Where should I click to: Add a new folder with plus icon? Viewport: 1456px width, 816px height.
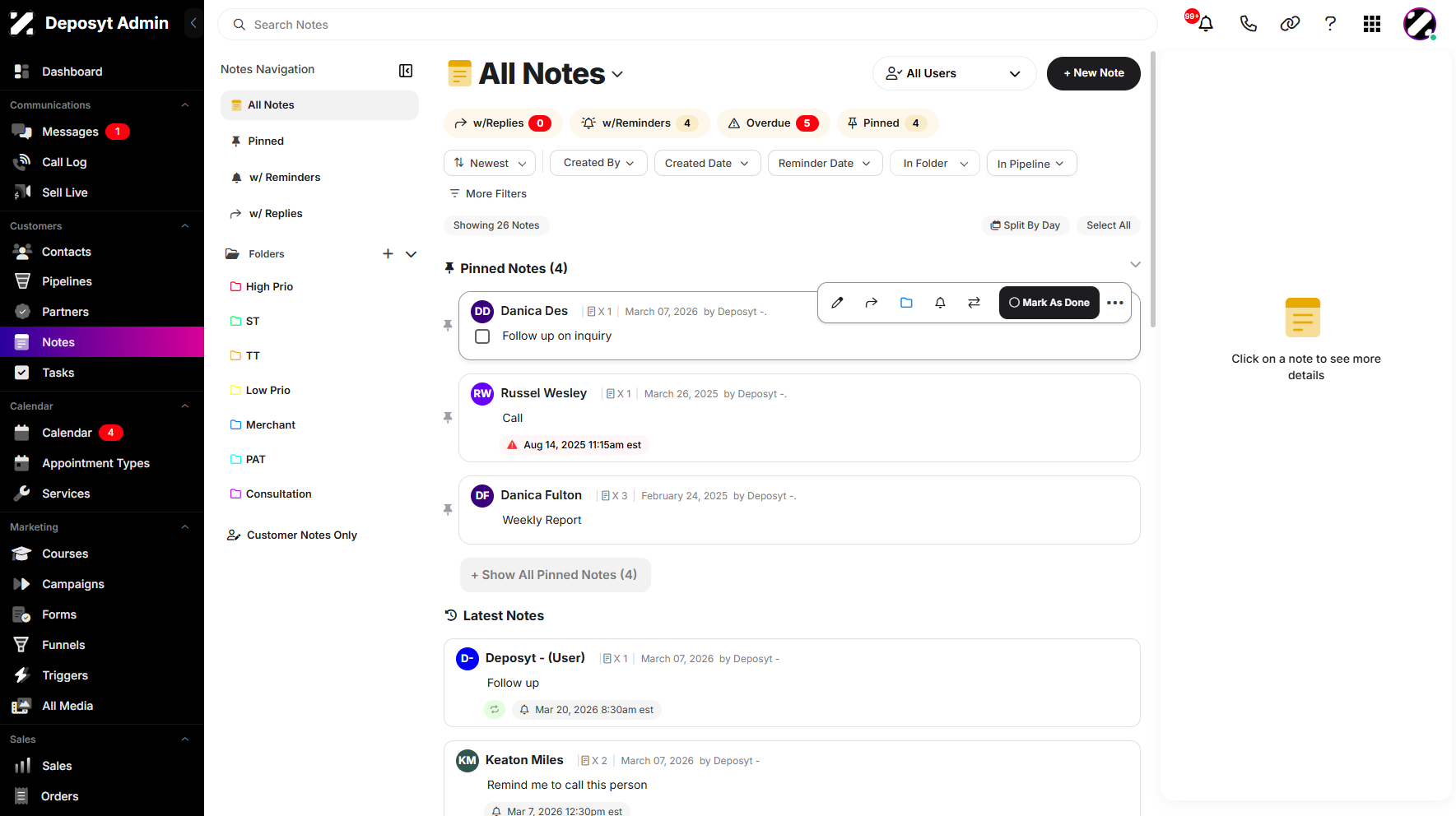click(388, 254)
